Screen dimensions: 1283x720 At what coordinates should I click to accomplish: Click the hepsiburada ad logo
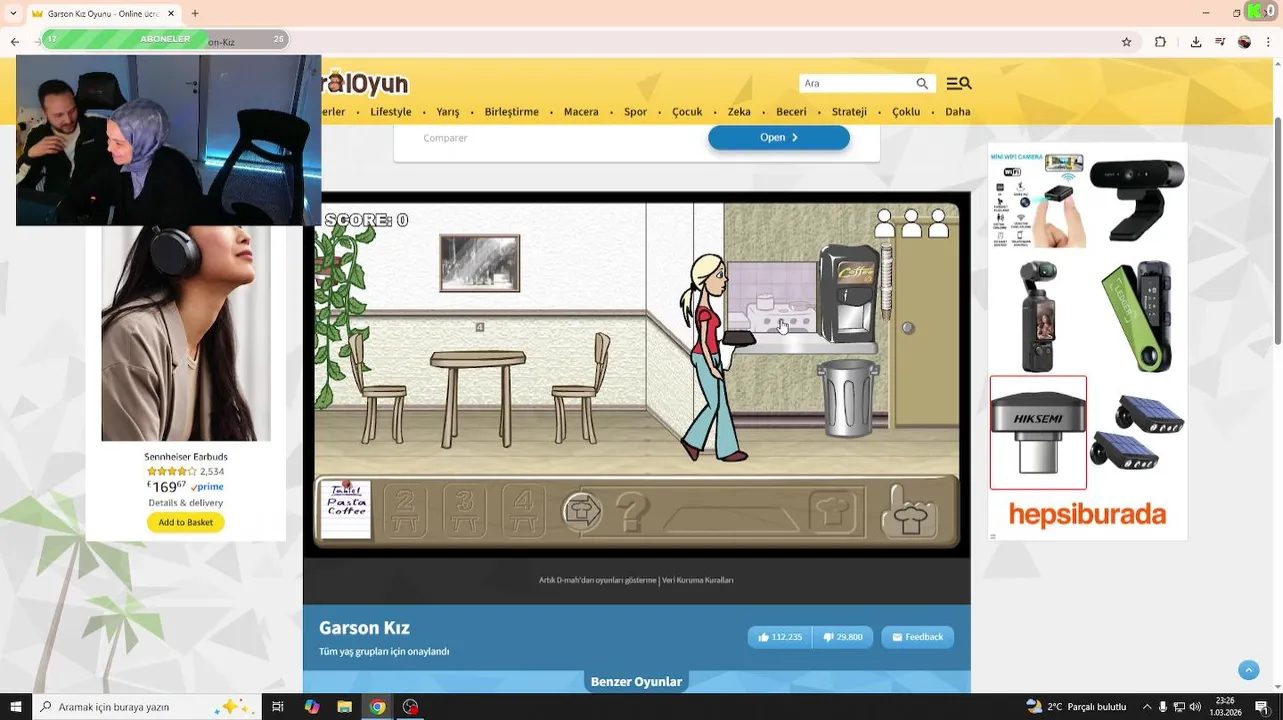tap(1087, 515)
